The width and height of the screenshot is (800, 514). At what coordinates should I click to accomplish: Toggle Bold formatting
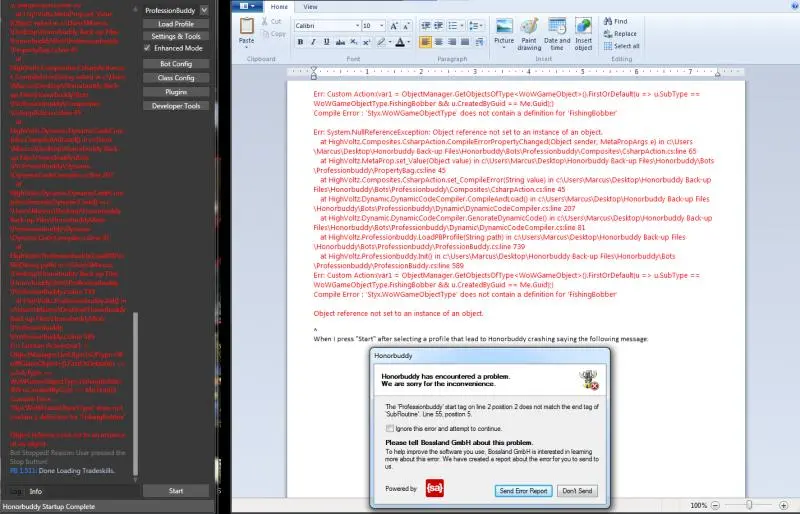click(300, 42)
